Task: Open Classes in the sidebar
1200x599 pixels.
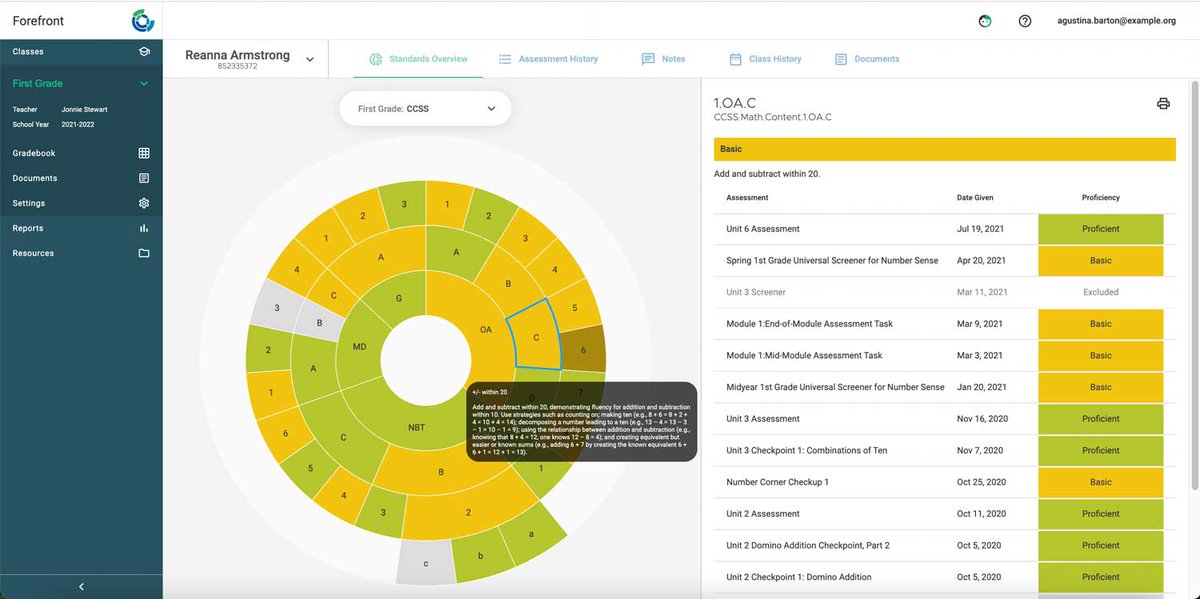Action: pos(81,52)
